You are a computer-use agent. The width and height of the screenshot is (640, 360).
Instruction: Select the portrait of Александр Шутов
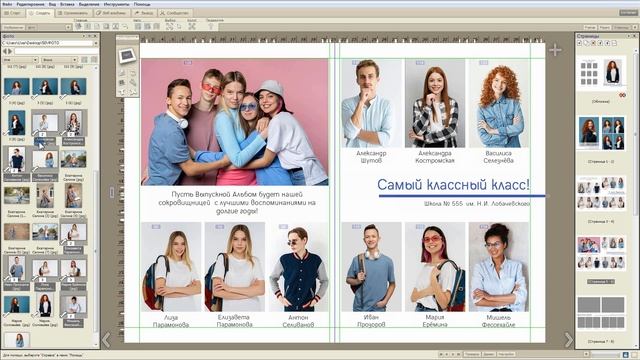(x=371, y=104)
